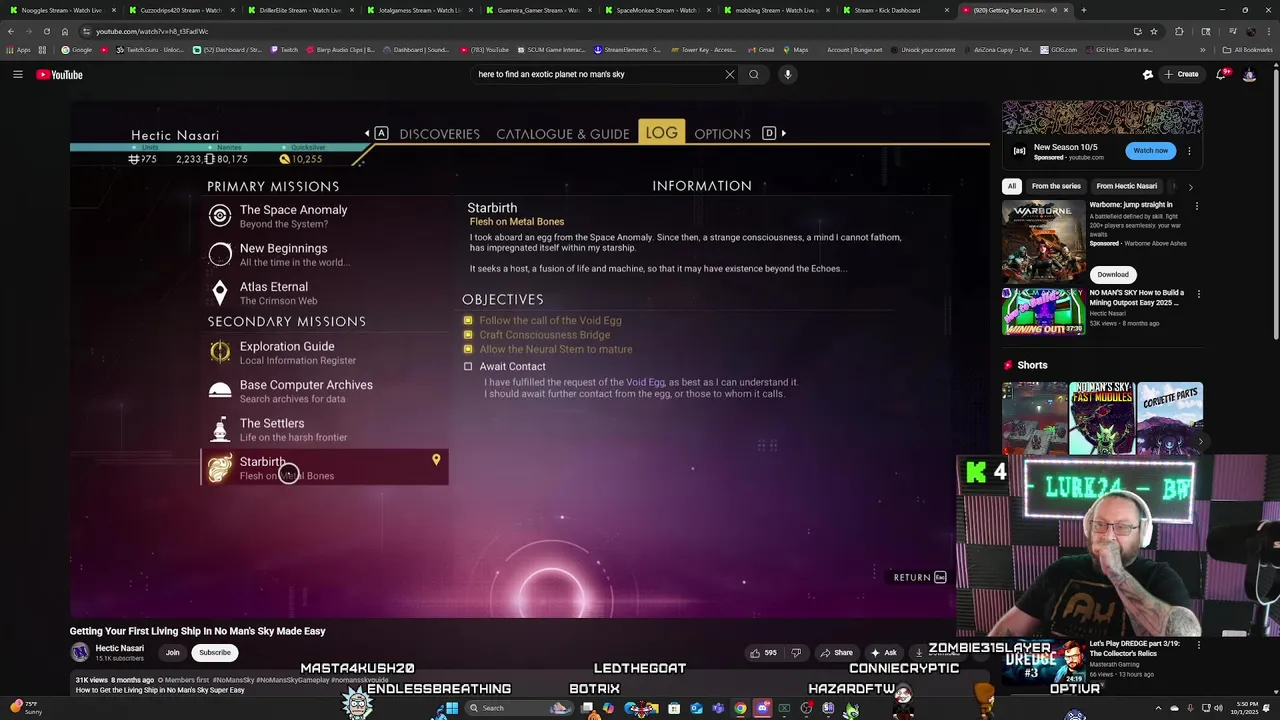Click the Space Anomaly mission icon

[x=219, y=216]
